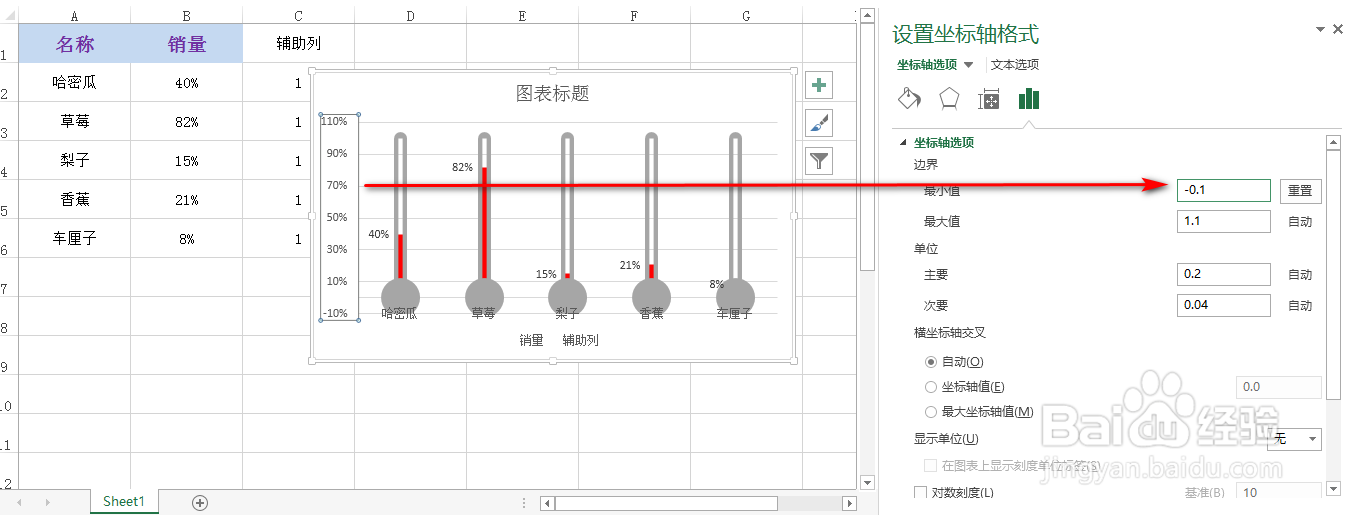Switch to the 坐标轴选项 tab

point(926,65)
